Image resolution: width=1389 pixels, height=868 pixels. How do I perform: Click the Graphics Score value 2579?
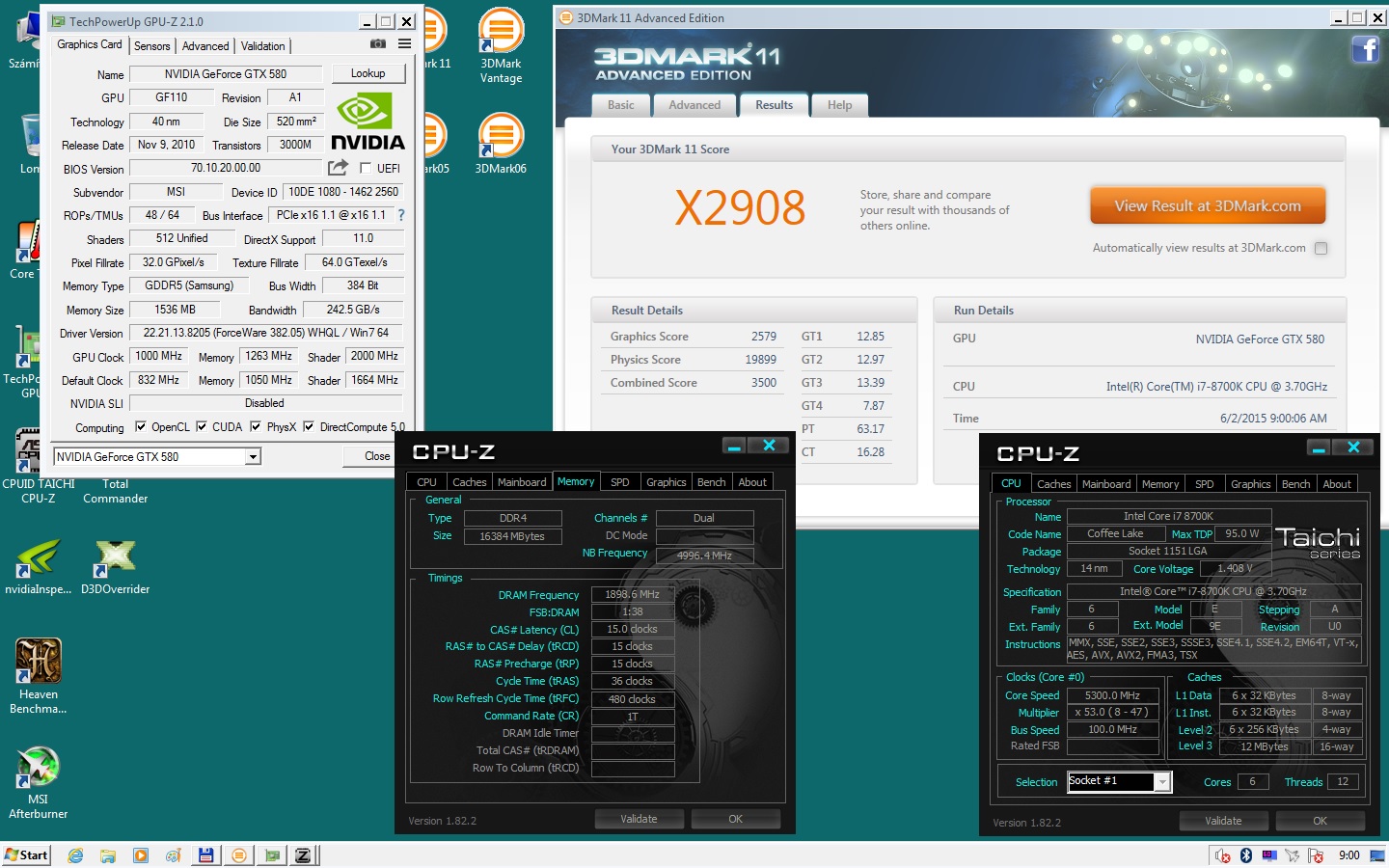point(764,337)
